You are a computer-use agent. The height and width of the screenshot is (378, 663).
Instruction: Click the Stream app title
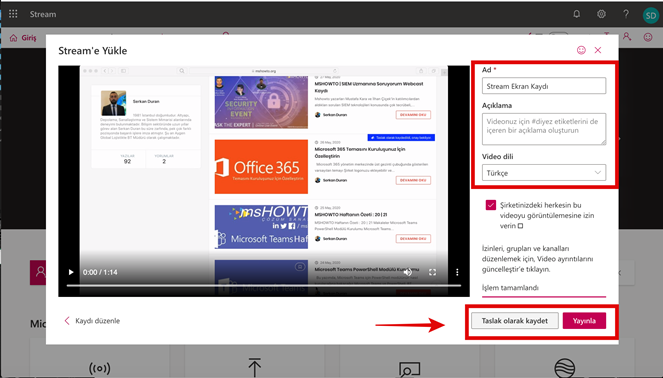tap(43, 14)
